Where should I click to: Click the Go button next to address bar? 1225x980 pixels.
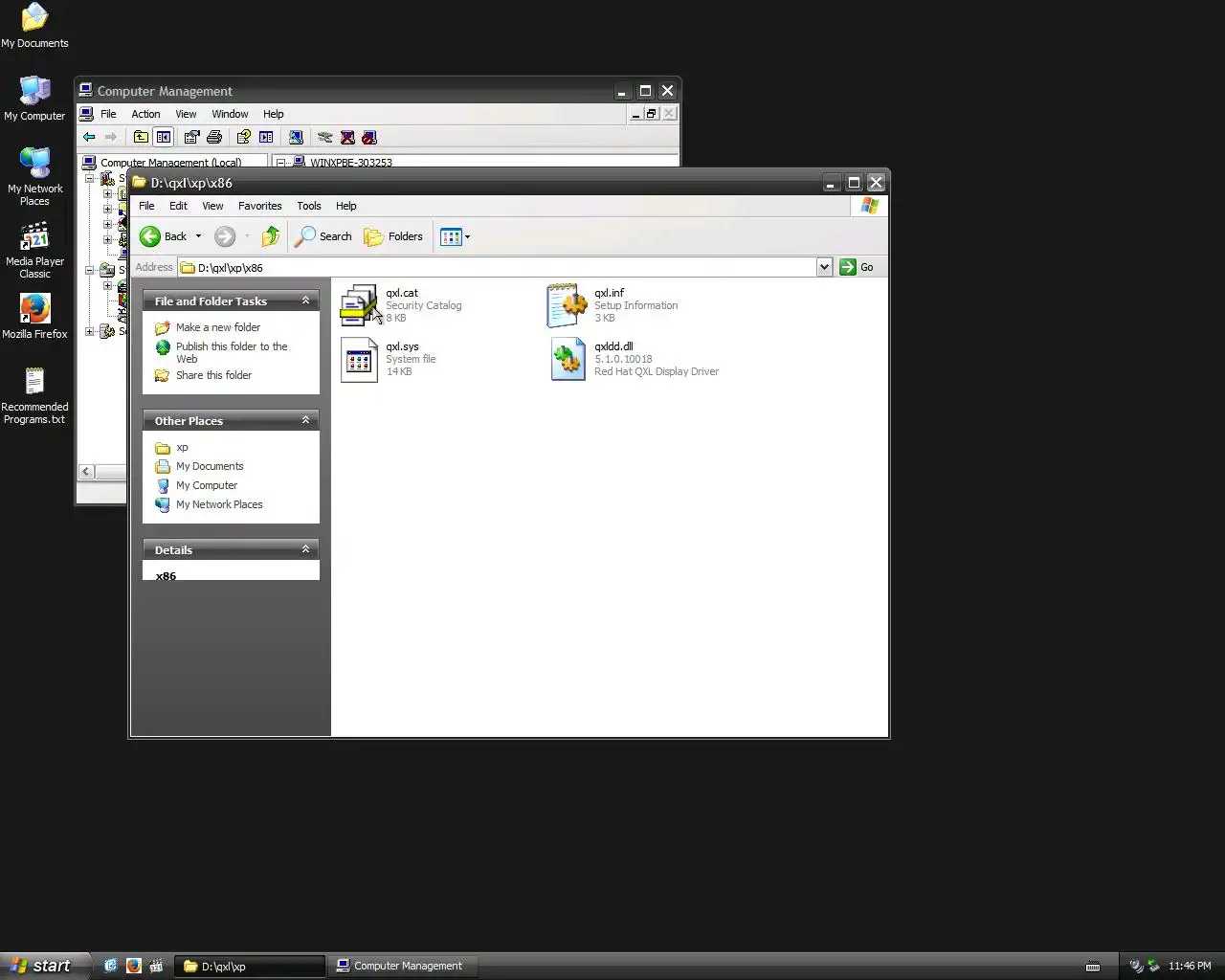[857, 267]
